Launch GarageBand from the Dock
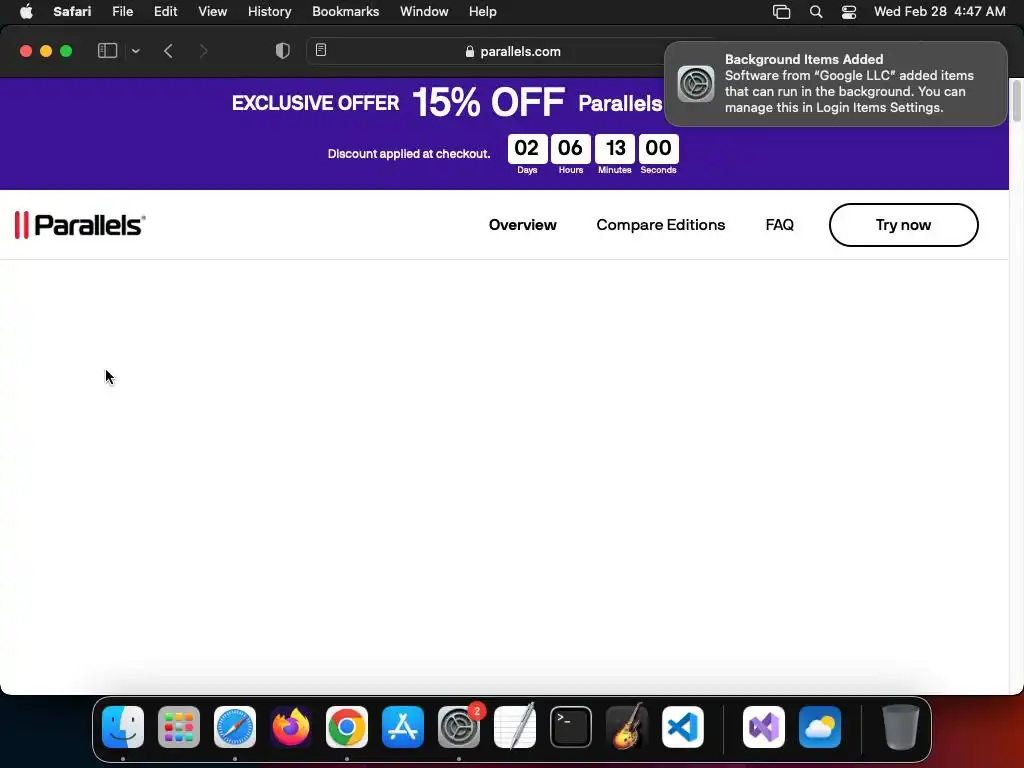The width and height of the screenshot is (1024, 768). tap(627, 726)
